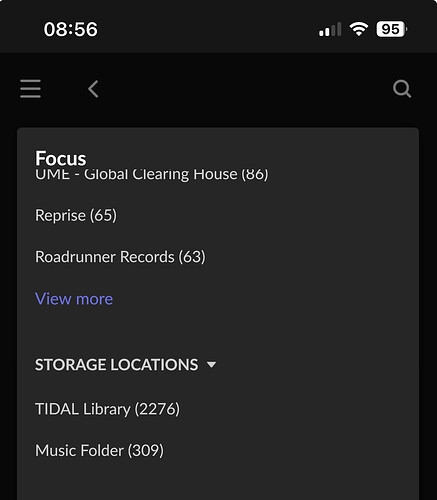Tap the Roadrunner Records label entry
Screen dimensions: 437x500
[120, 257]
